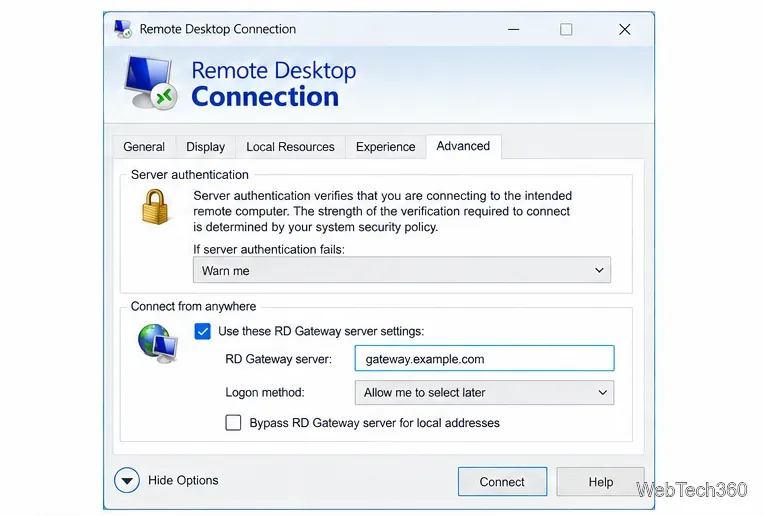This screenshot has height=516, width=764.
Task: Click the Help button
Action: 600,481
